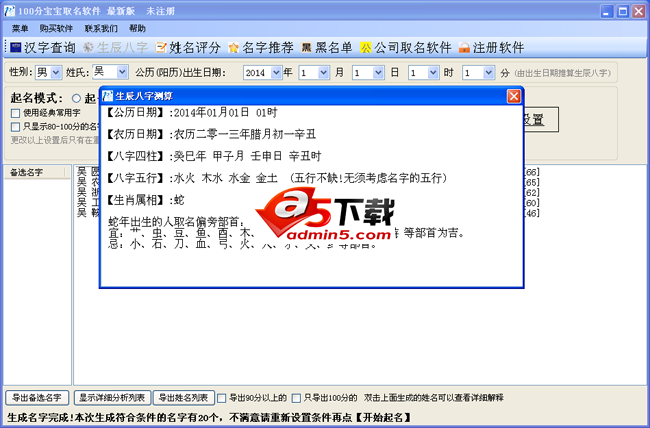Select the name row scored [66]
Viewport: 650px width, 428px height.
coord(531,172)
